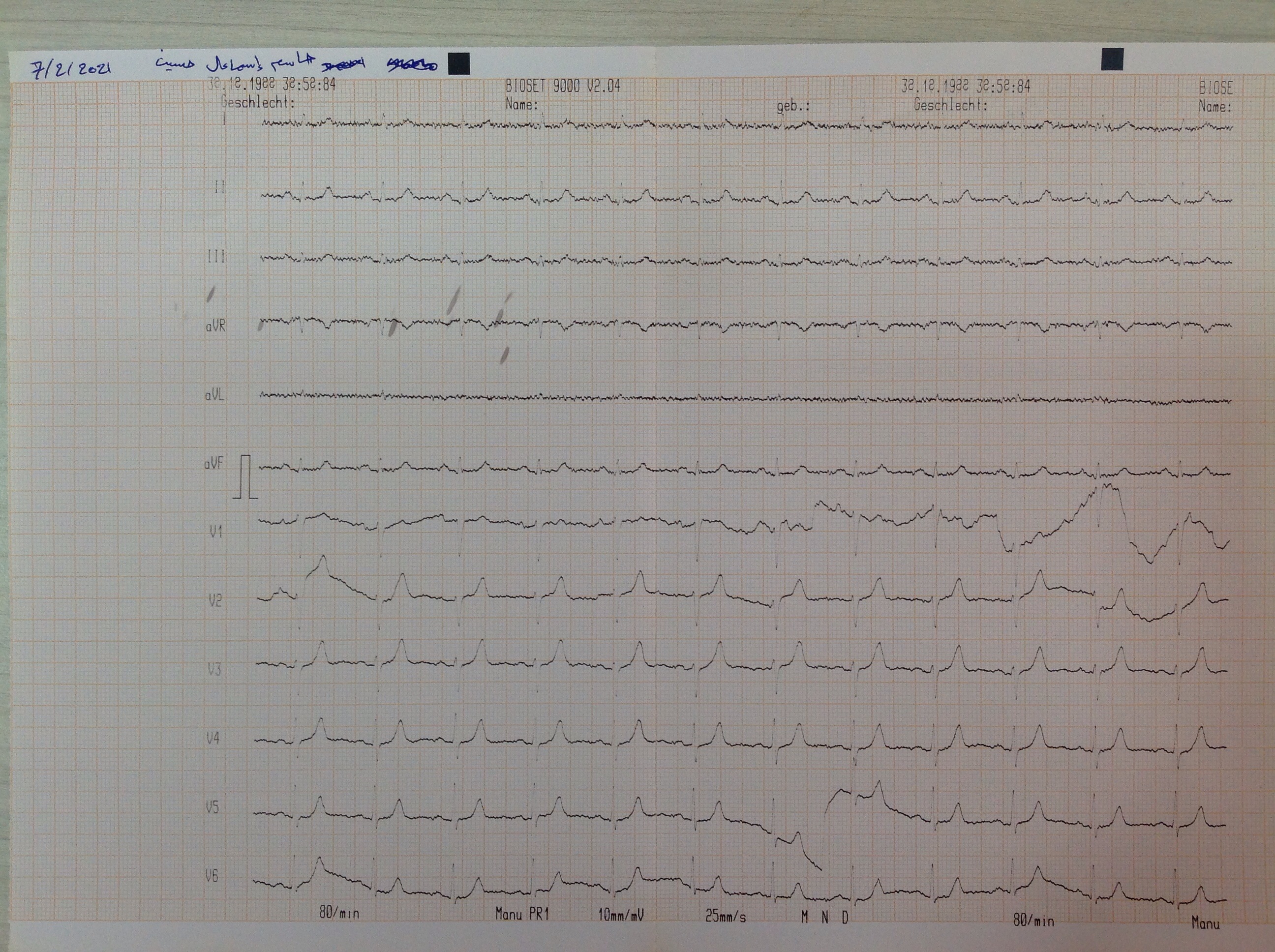Click the V3 lead label
Viewport: 1275px width, 952px height.
click(214, 669)
